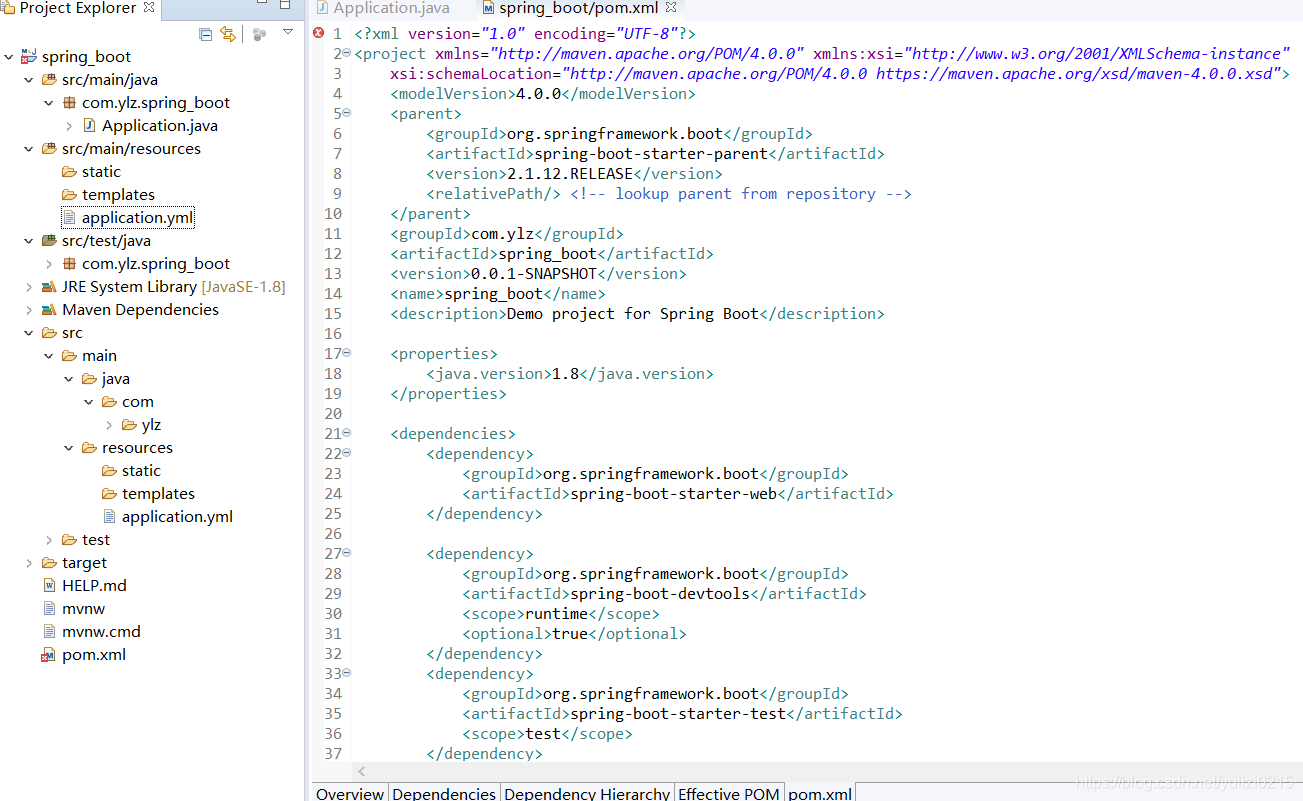This screenshot has height=801, width=1303.
Task: Click the version text 2.1.12.RELEASE
Action: 570,173
